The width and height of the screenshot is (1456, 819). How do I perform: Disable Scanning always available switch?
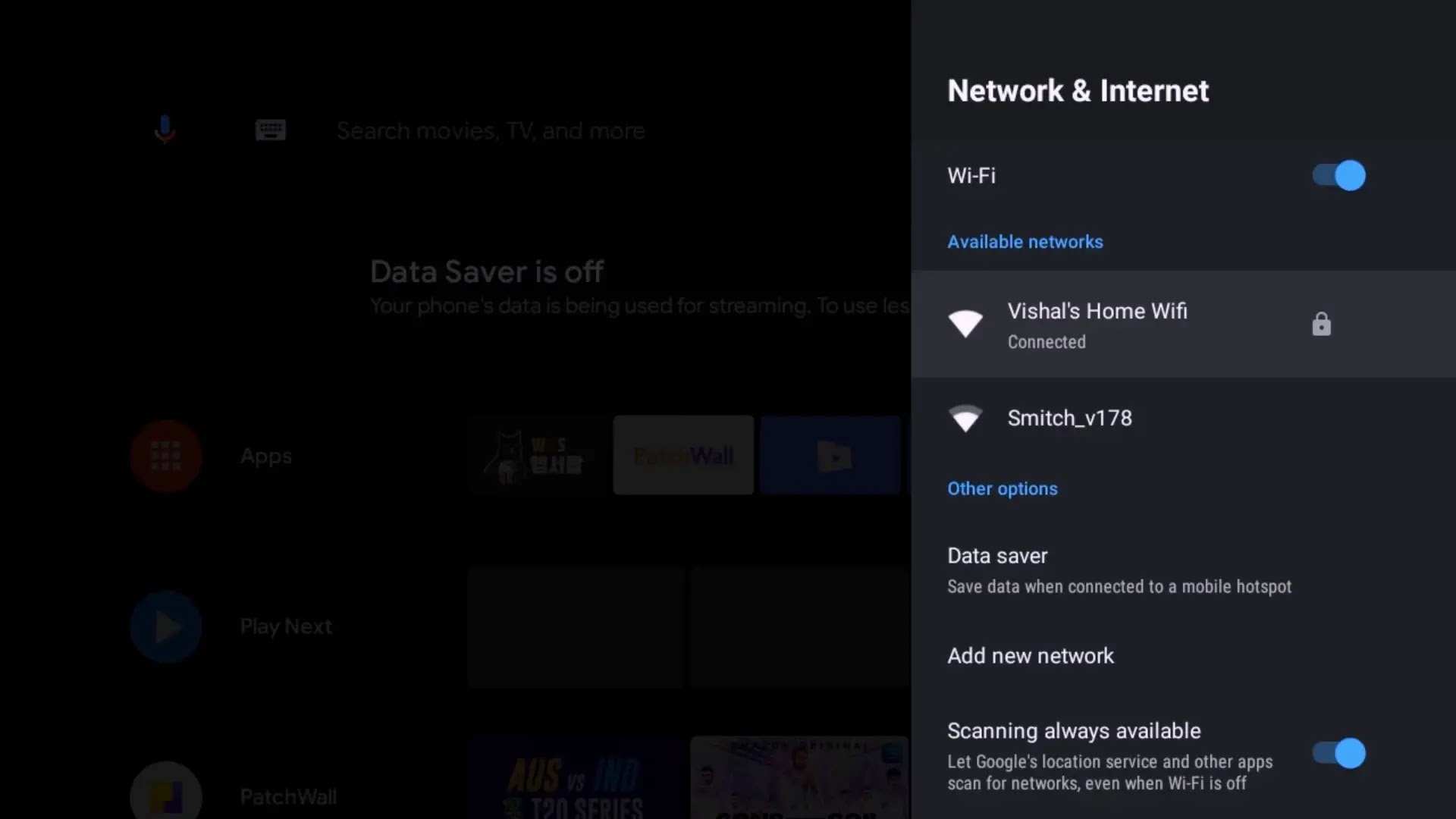coord(1338,753)
